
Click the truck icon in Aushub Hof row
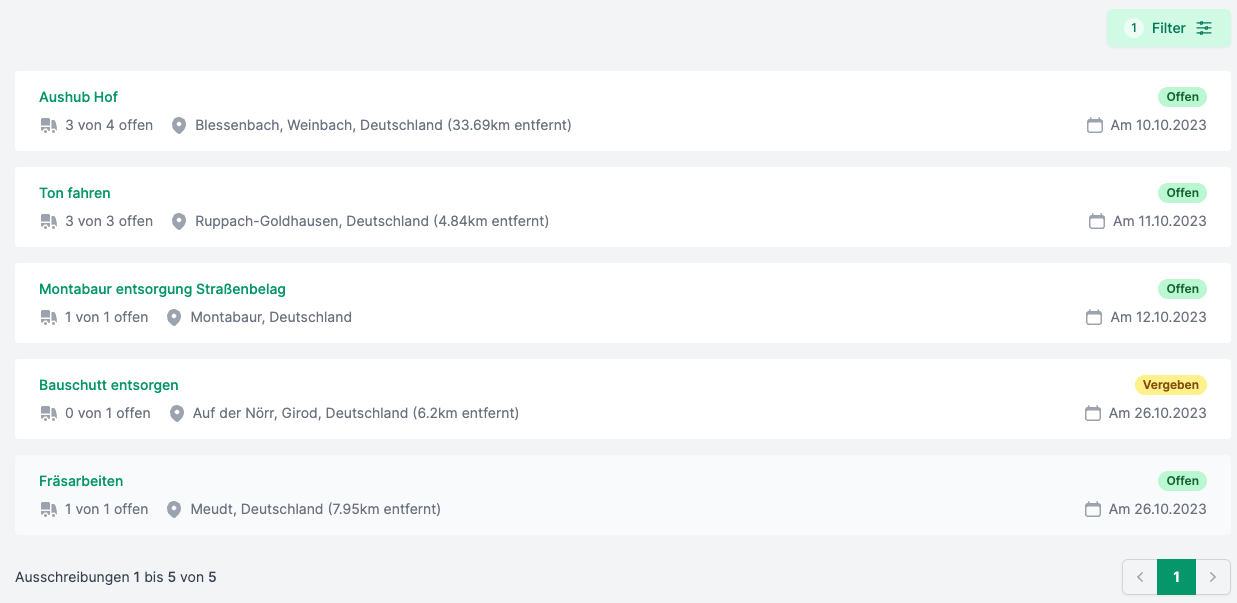pyautogui.click(x=48, y=125)
